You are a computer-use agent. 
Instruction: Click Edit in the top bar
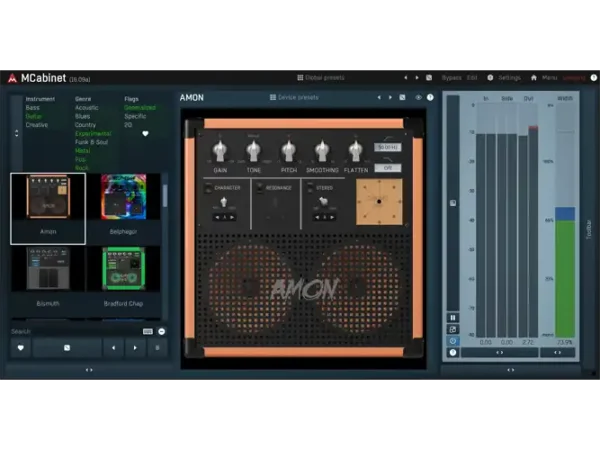pos(472,78)
